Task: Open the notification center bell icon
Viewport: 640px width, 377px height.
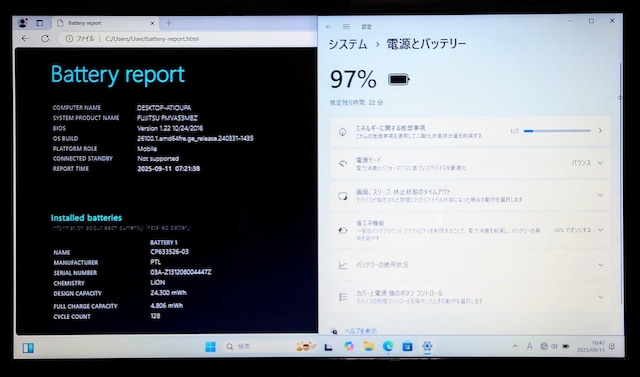Action: pyautogui.click(x=612, y=347)
